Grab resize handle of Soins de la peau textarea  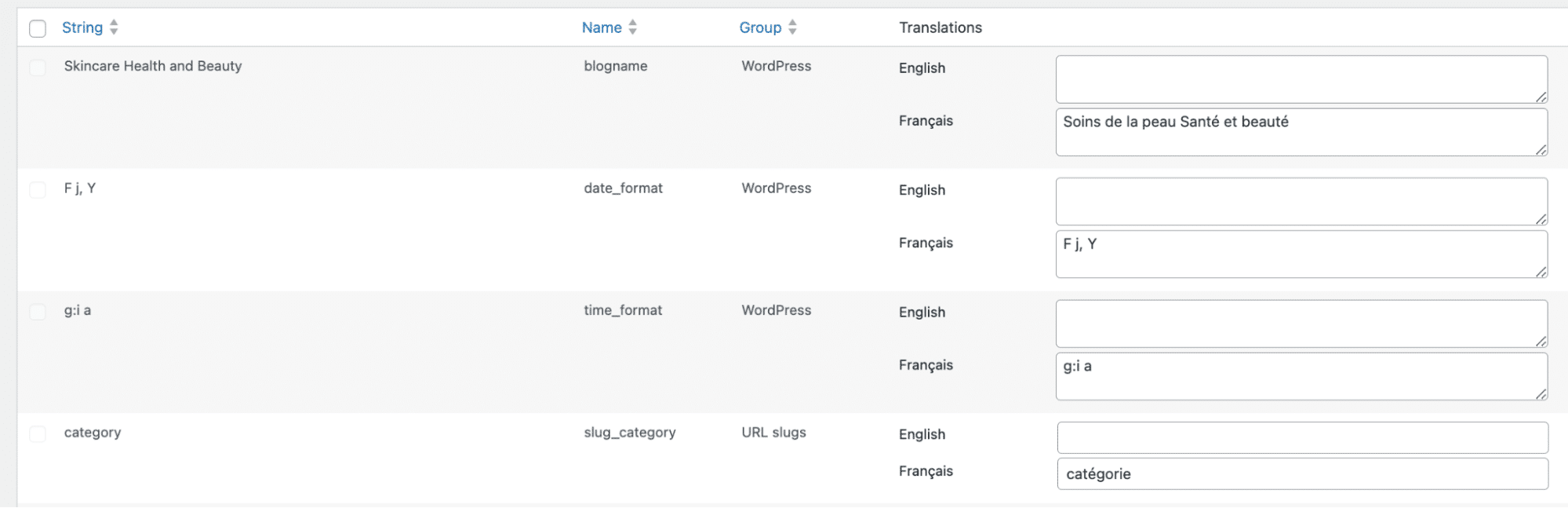click(1541, 150)
